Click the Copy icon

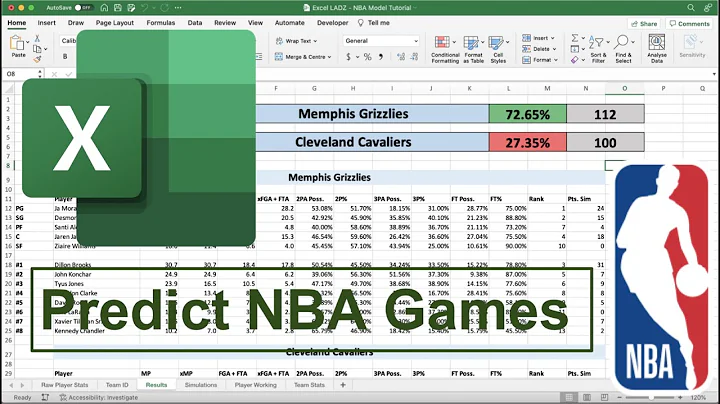[x=37, y=49]
